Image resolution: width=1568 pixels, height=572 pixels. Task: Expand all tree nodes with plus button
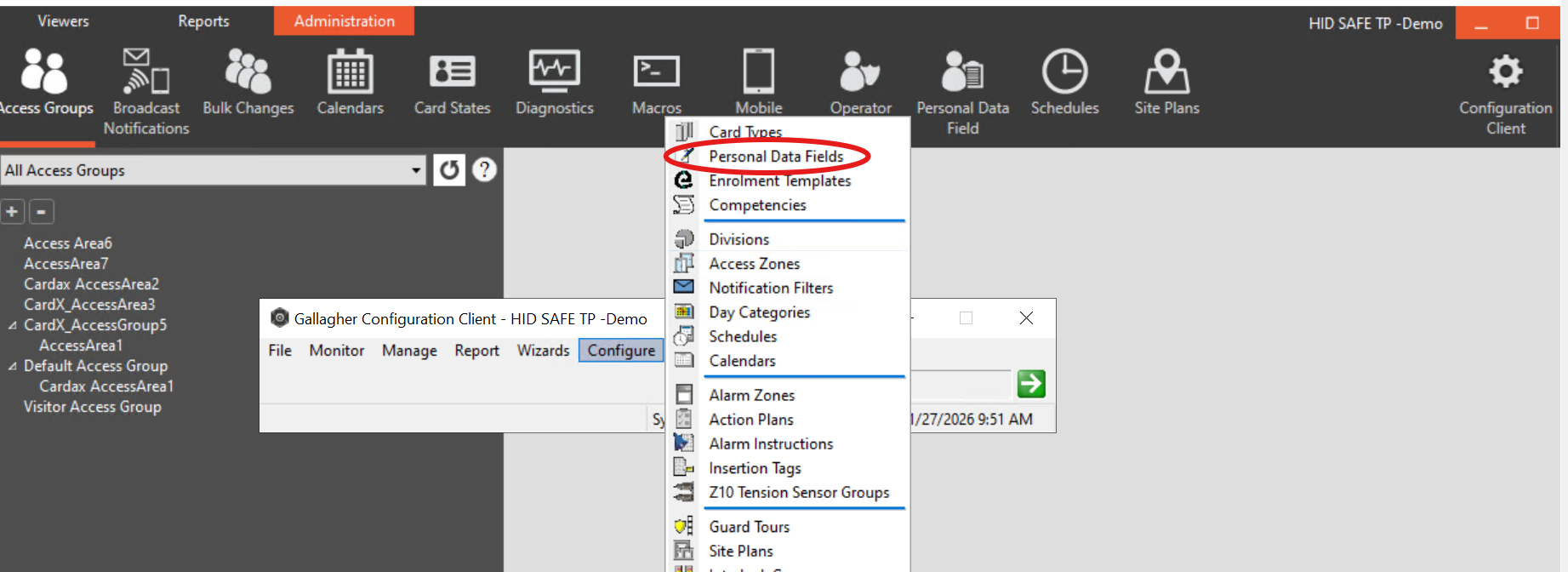click(x=12, y=211)
